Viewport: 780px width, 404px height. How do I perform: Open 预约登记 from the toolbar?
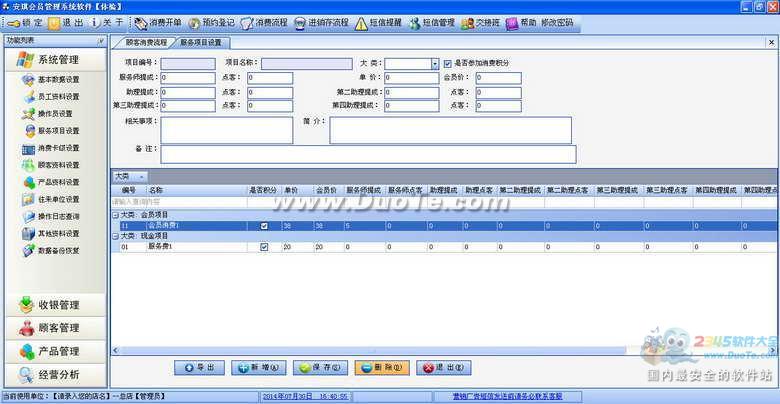(x=211, y=23)
